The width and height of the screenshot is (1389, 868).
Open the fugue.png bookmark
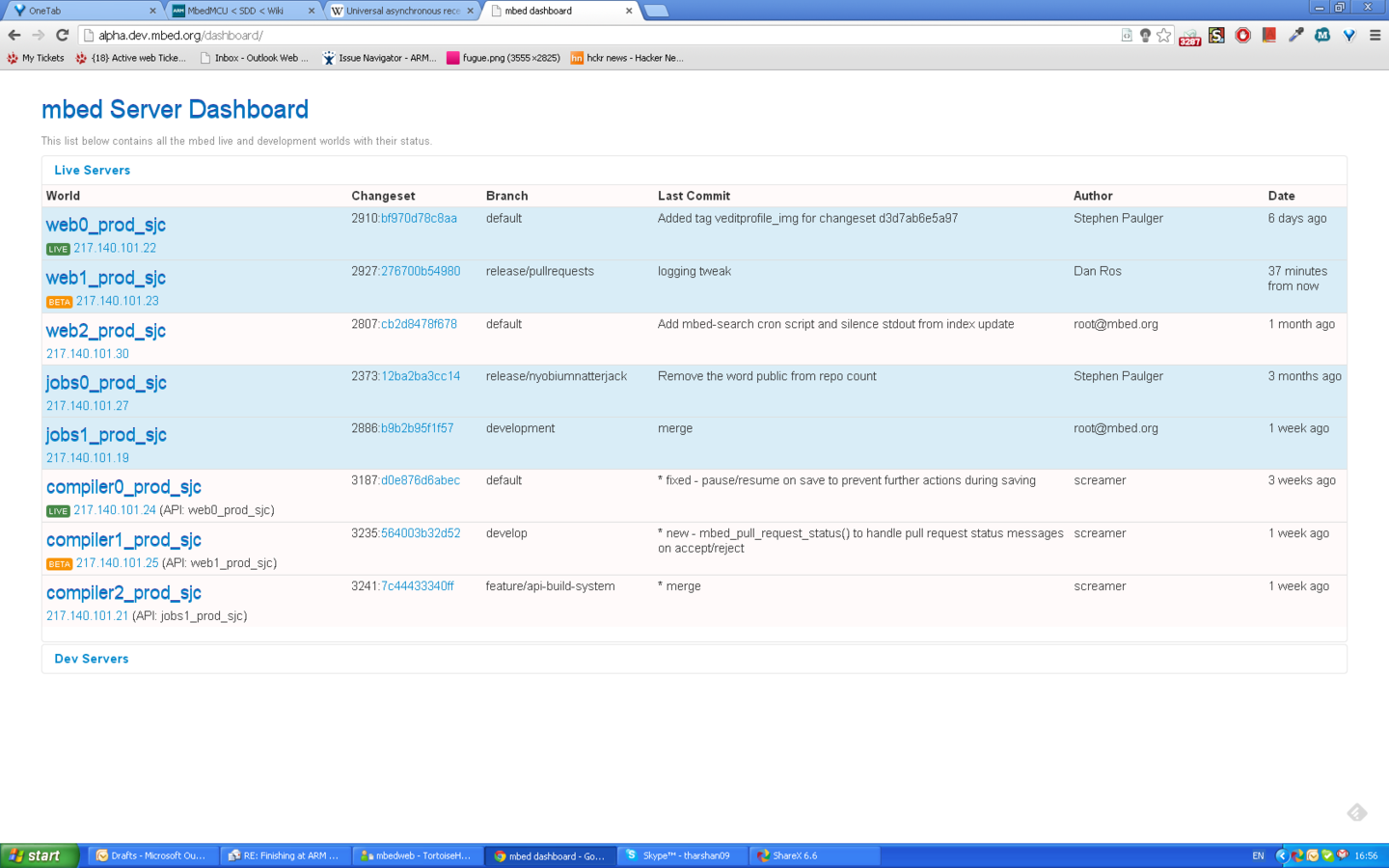(x=504, y=58)
